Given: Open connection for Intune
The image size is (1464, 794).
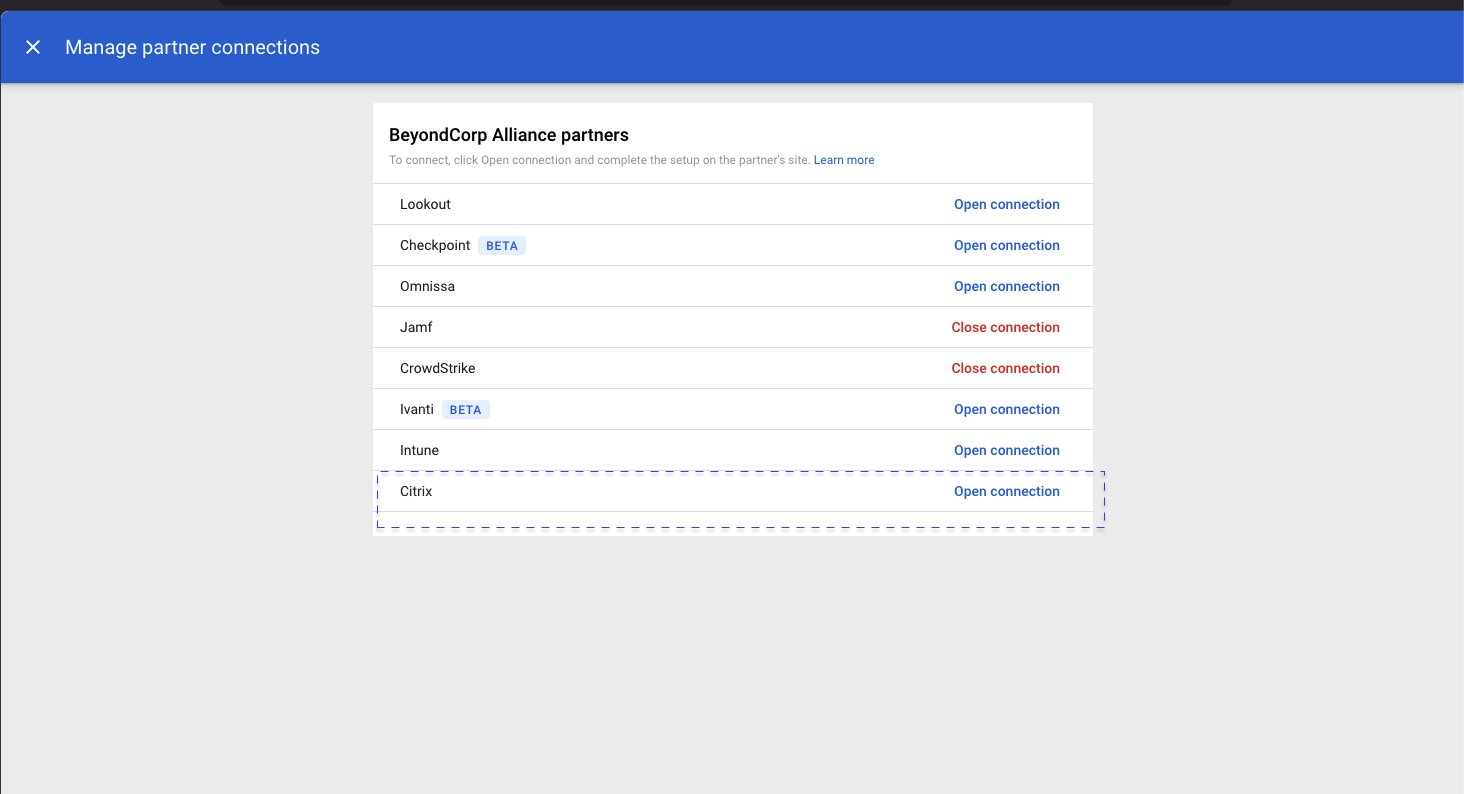Looking at the screenshot, I should 1006,450.
